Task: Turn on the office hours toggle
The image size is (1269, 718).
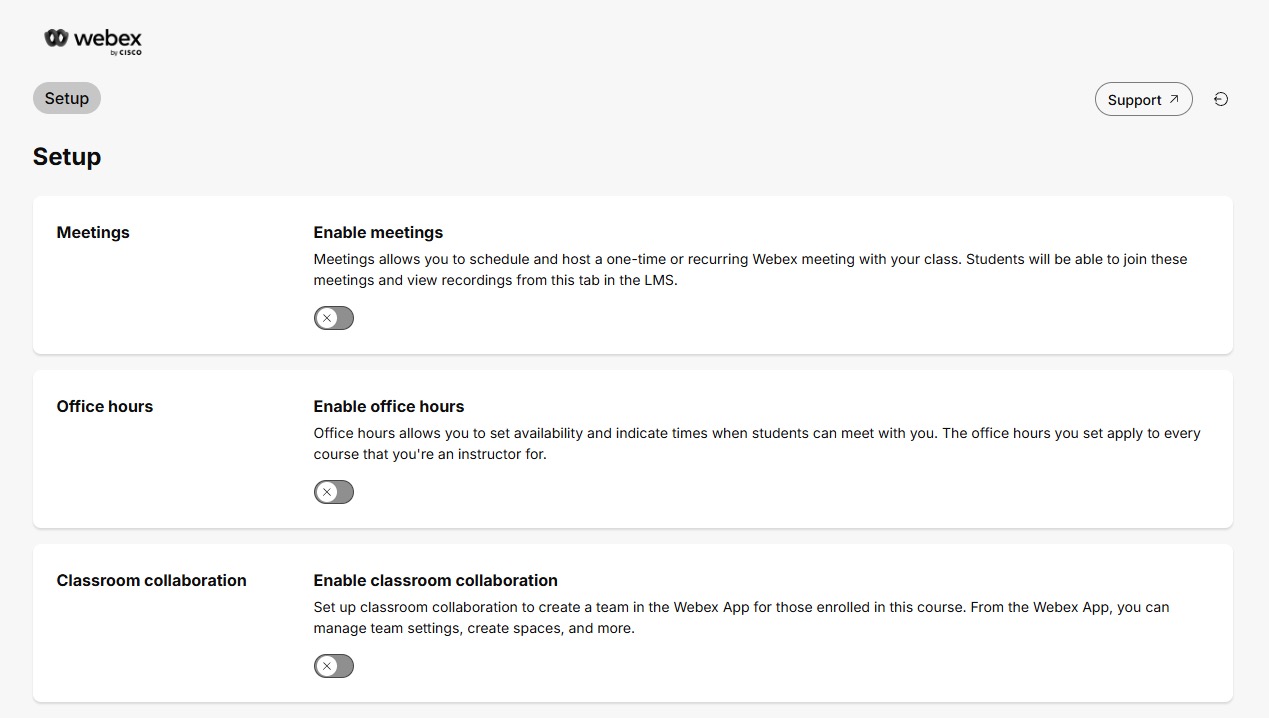Action: pos(333,491)
